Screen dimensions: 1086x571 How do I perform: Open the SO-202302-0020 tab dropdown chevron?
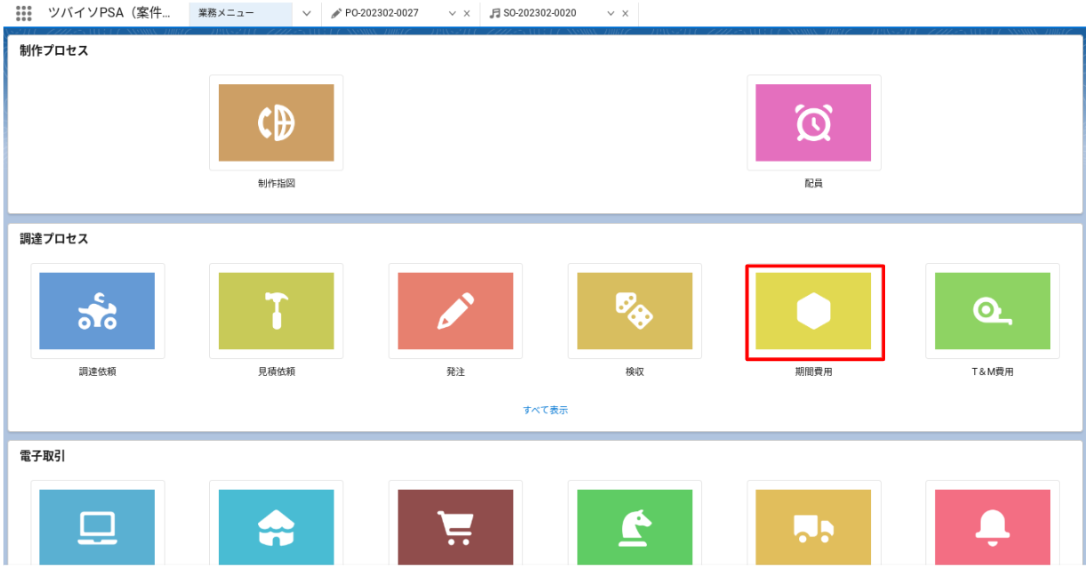click(x=611, y=13)
